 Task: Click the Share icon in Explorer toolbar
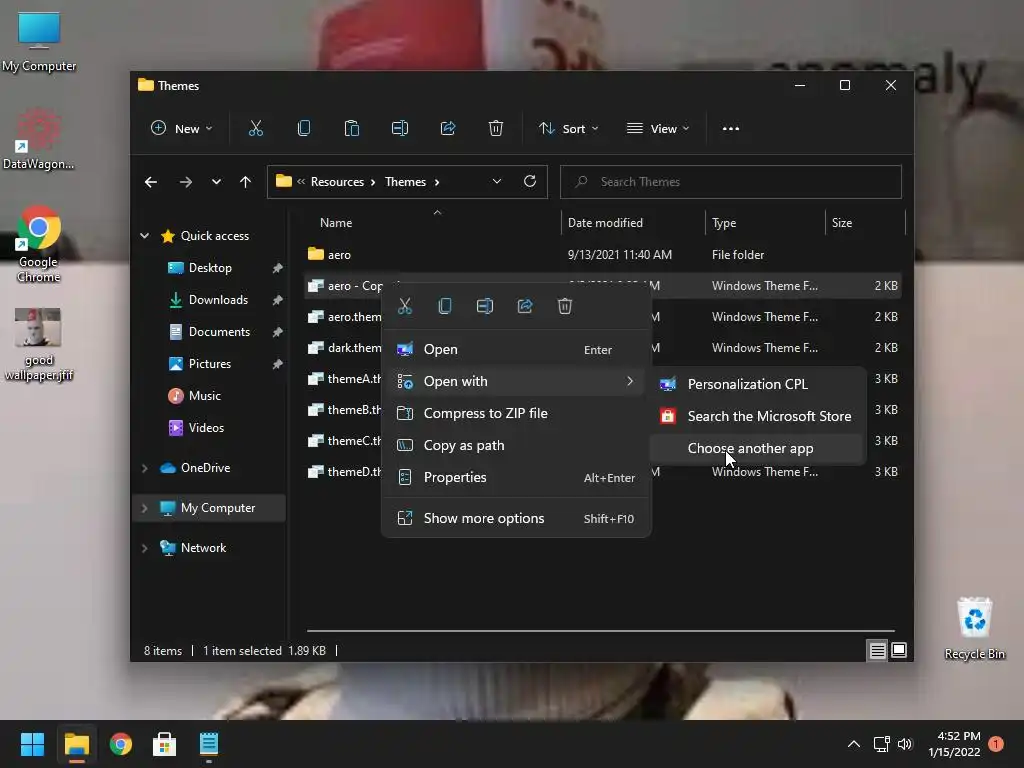[x=448, y=129]
